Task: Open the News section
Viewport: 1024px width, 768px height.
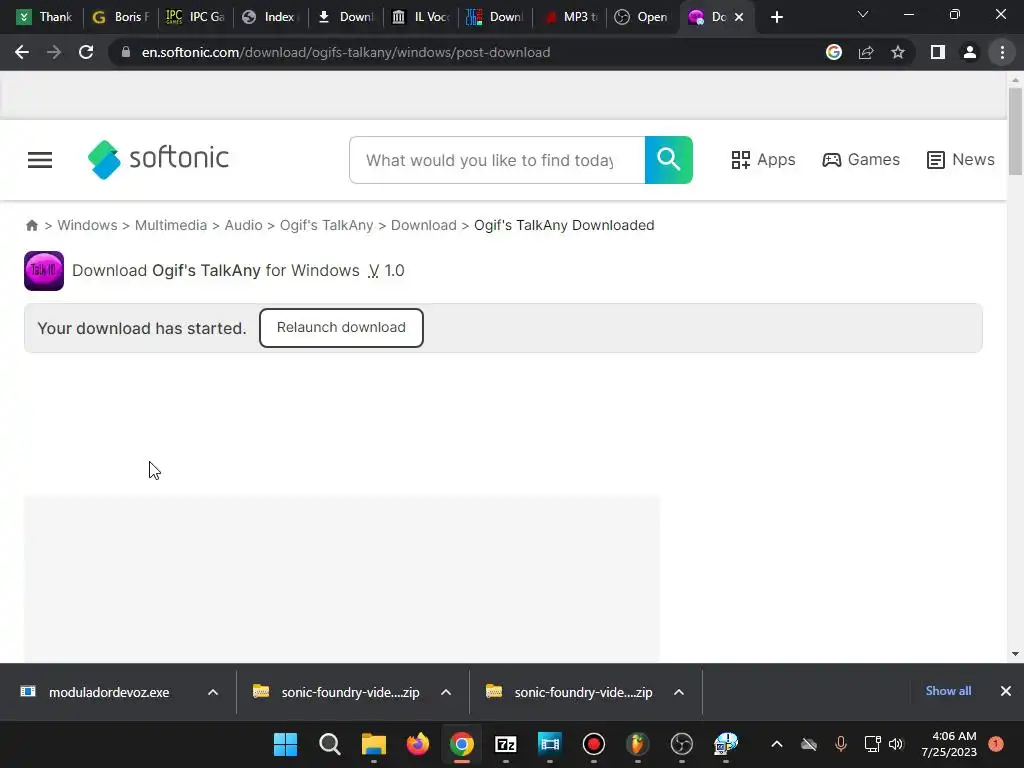Action: point(961,160)
